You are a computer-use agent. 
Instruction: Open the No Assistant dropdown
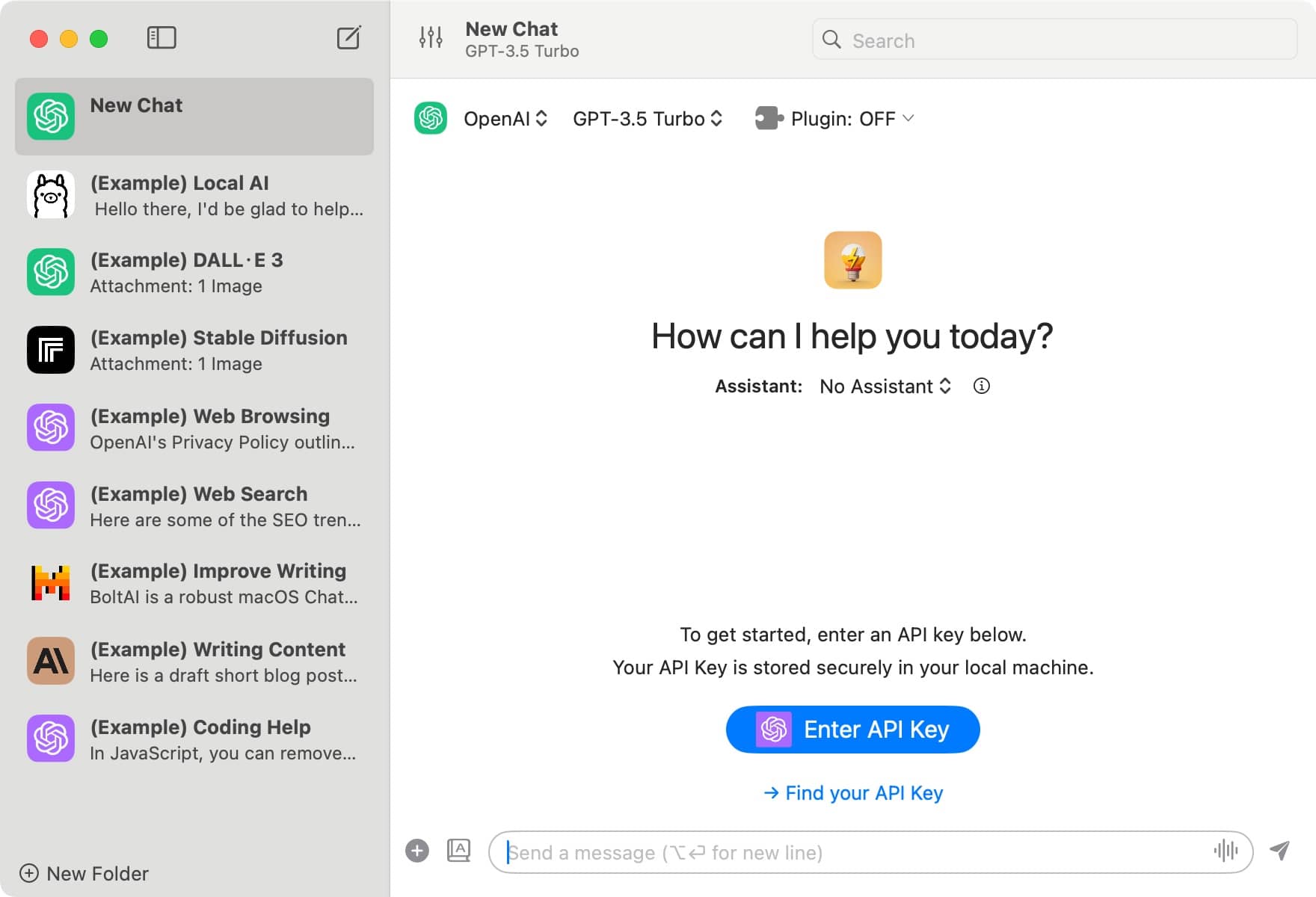(885, 386)
